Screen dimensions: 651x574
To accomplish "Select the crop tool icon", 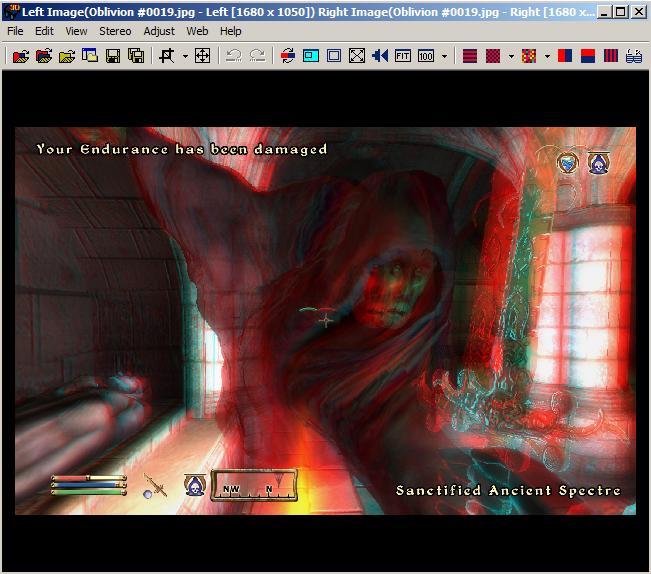I will tap(167, 56).
